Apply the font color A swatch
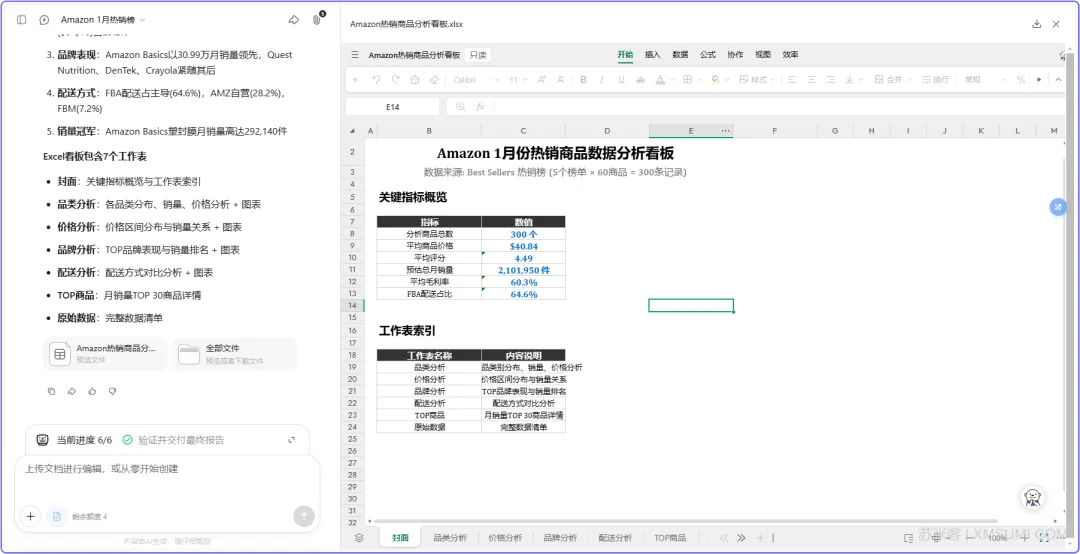Image resolution: width=1080 pixels, height=554 pixels. coord(661,80)
